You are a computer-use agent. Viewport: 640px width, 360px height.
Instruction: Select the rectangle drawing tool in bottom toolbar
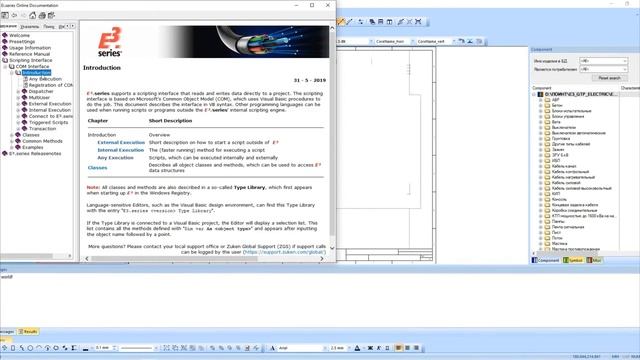13,348
